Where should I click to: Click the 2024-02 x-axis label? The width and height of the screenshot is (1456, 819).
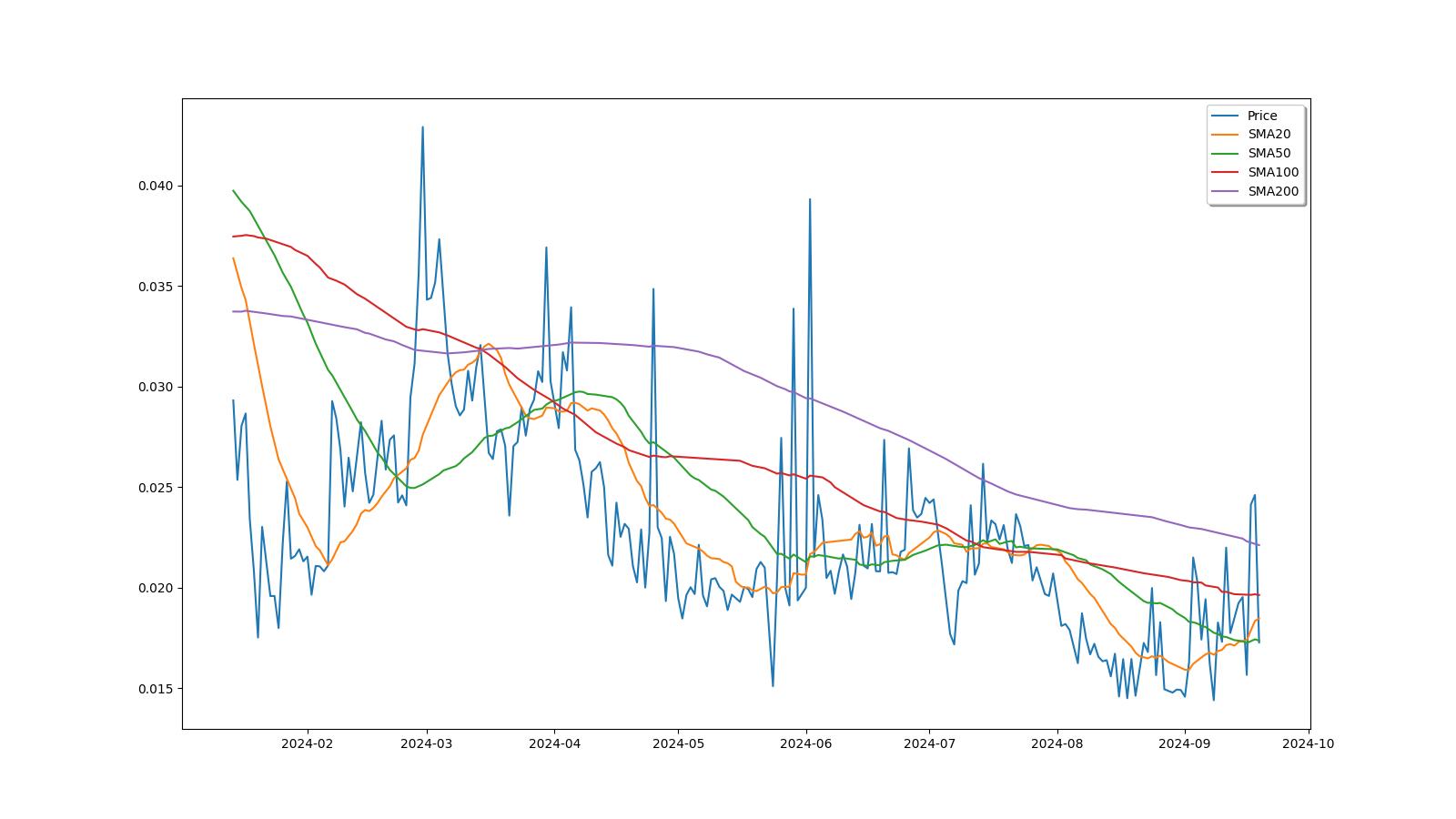pyautogui.click(x=307, y=743)
